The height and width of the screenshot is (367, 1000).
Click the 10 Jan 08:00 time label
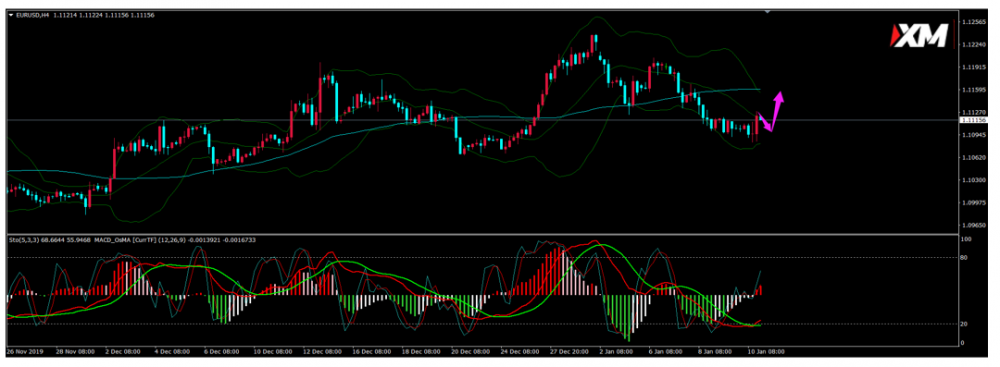click(767, 352)
